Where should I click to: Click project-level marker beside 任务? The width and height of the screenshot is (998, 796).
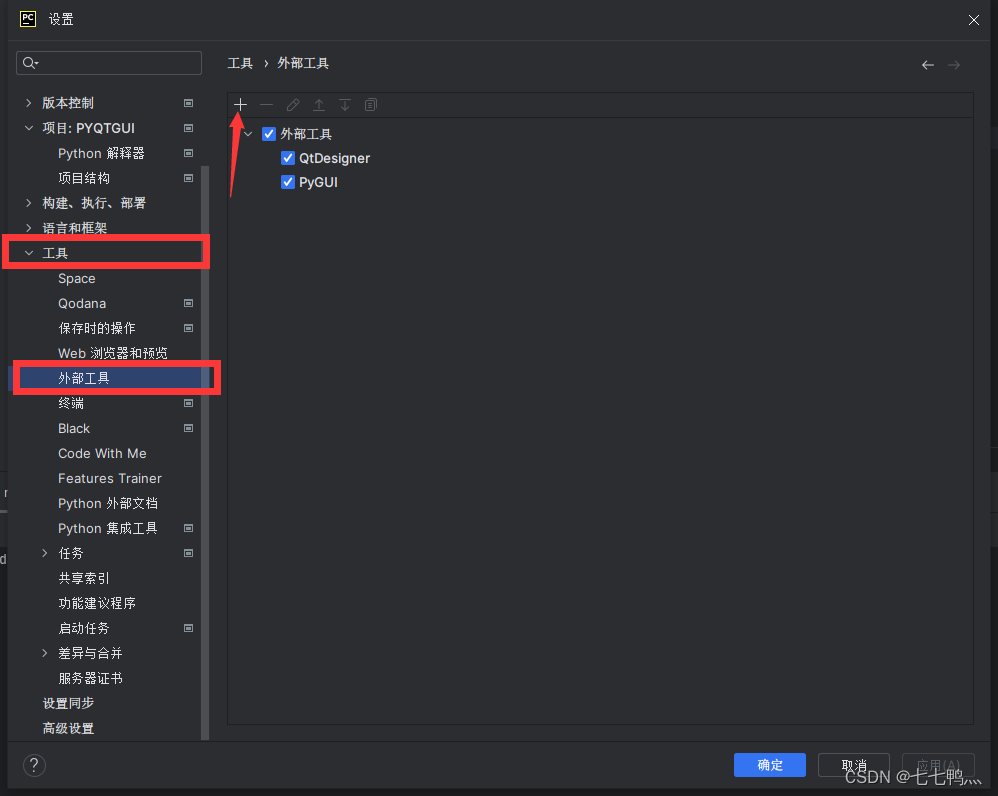(188, 554)
